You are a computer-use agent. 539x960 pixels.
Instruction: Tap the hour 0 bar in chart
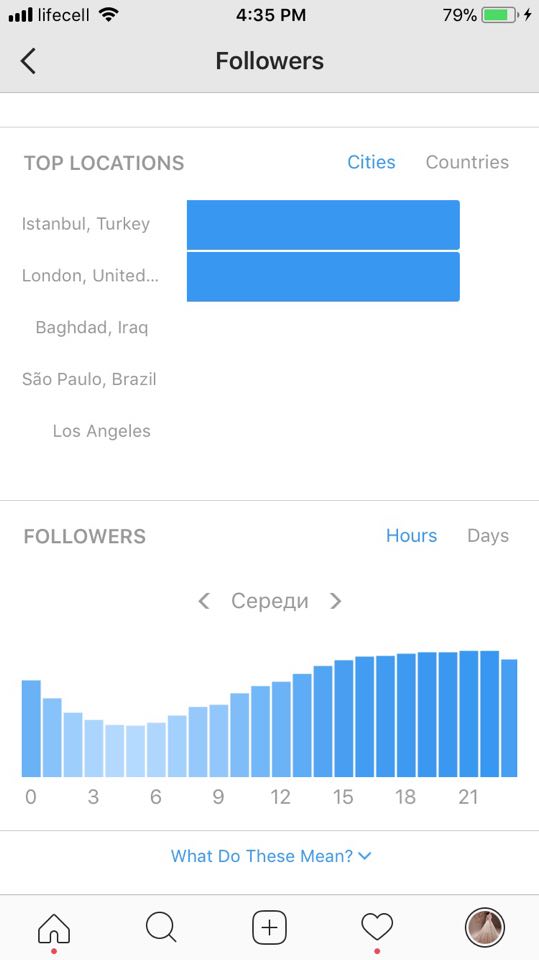pyautogui.click(x=31, y=729)
